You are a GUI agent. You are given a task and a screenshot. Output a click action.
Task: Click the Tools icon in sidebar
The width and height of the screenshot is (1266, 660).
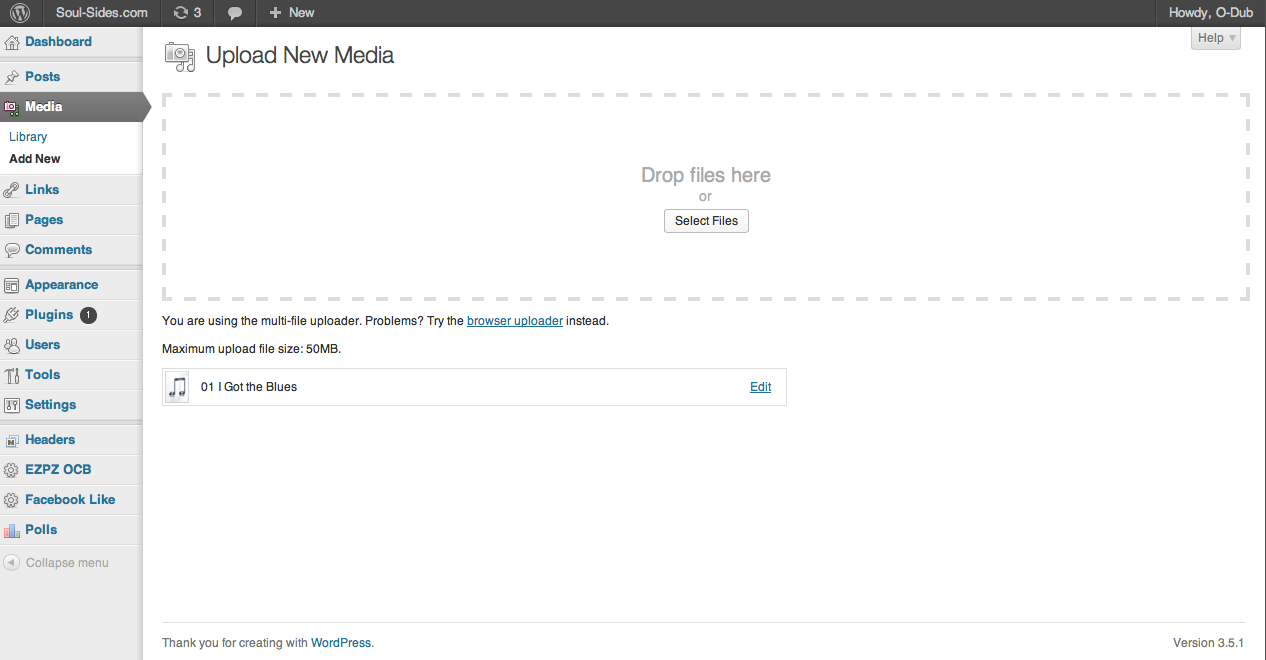(x=12, y=375)
